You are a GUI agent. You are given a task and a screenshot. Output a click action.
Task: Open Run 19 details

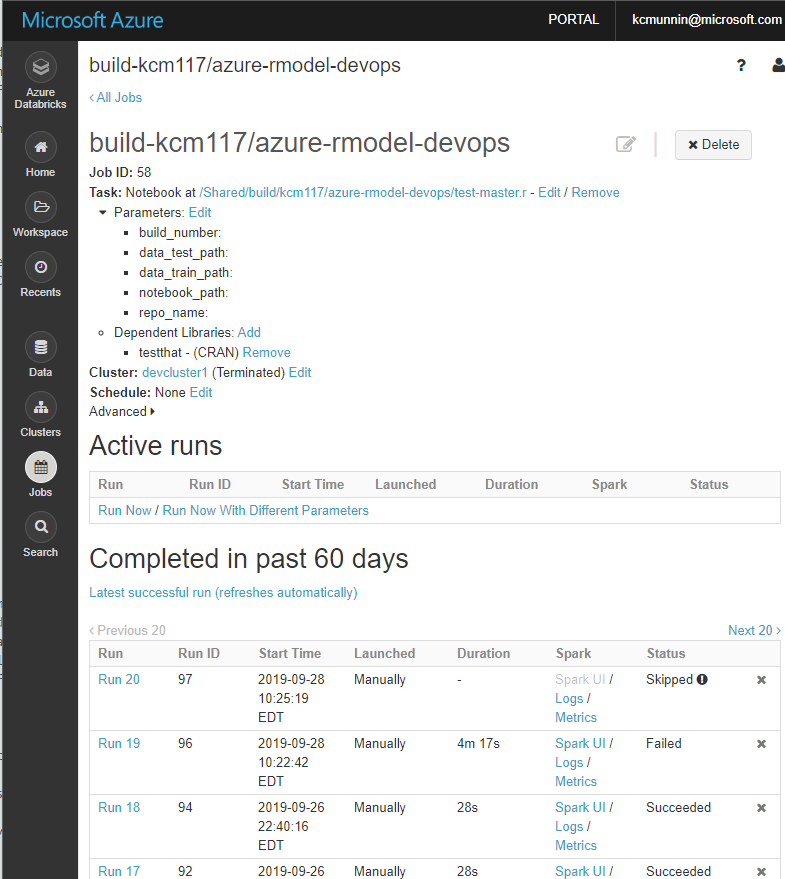119,743
